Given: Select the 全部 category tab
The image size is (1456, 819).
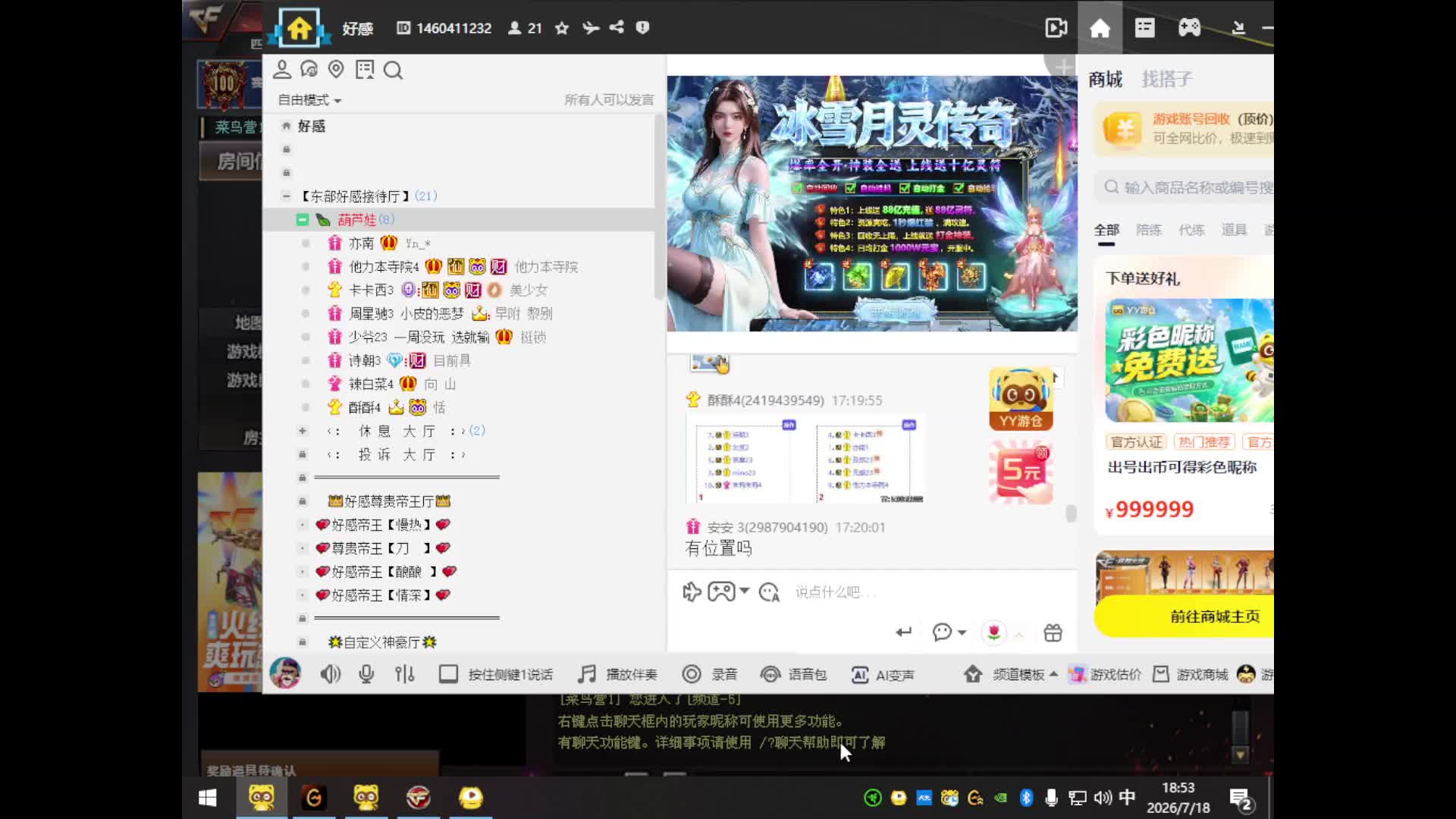Looking at the screenshot, I should pos(1106,230).
